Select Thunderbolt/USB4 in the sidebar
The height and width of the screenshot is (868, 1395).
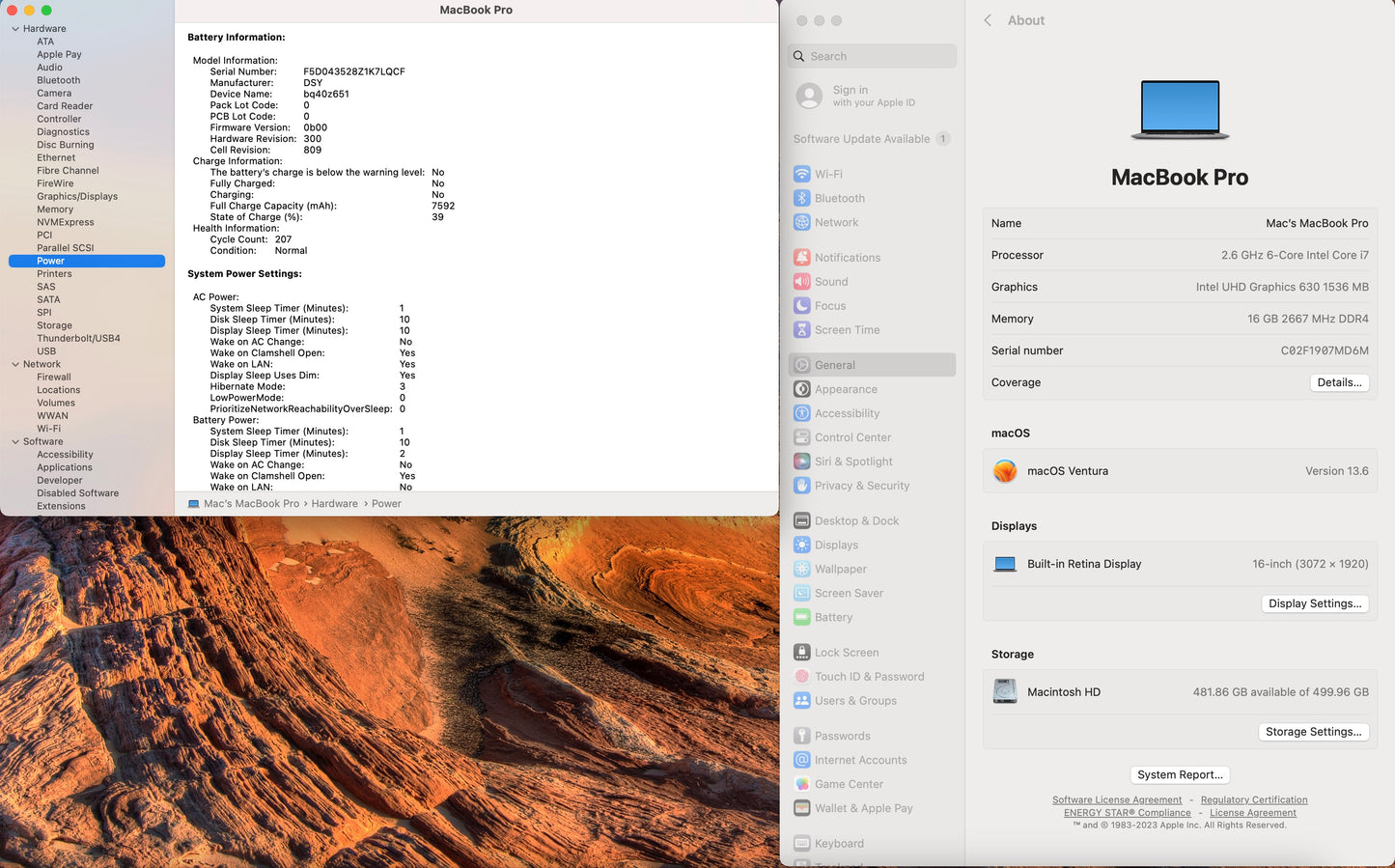click(78, 338)
